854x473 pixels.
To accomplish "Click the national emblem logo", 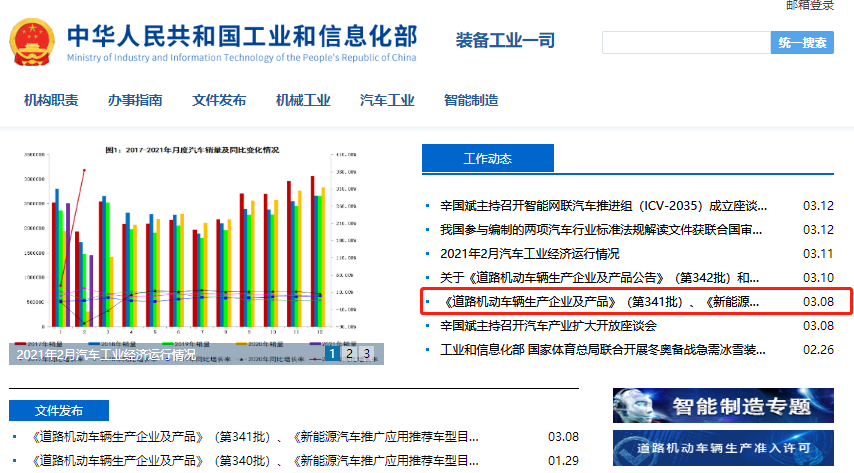I will pos(32,42).
